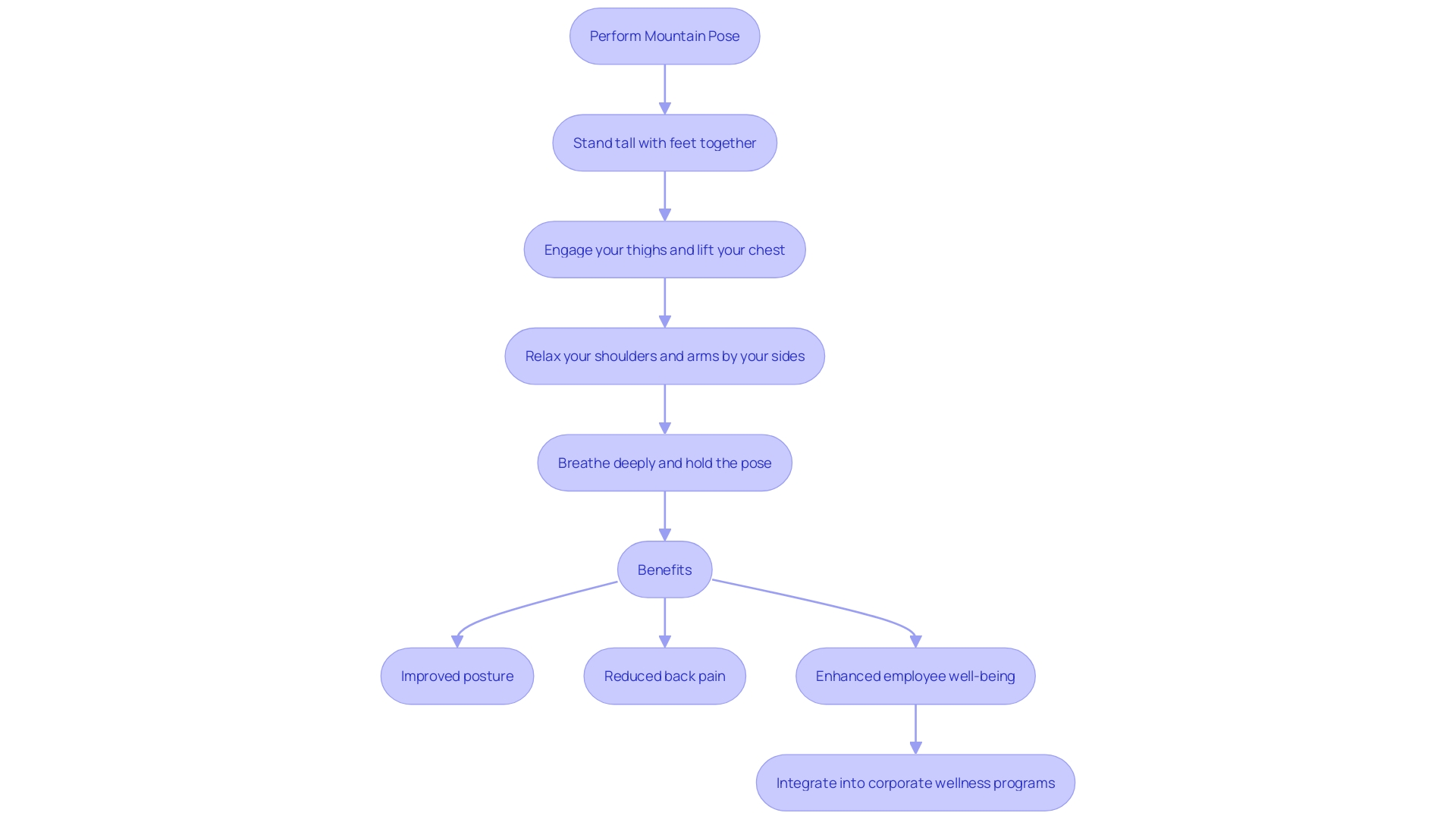Image resolution: width=1456 pixels, height=819 pixels.
Task: Select the Reduced back pain benefit node
Action: tap(664, 675)
